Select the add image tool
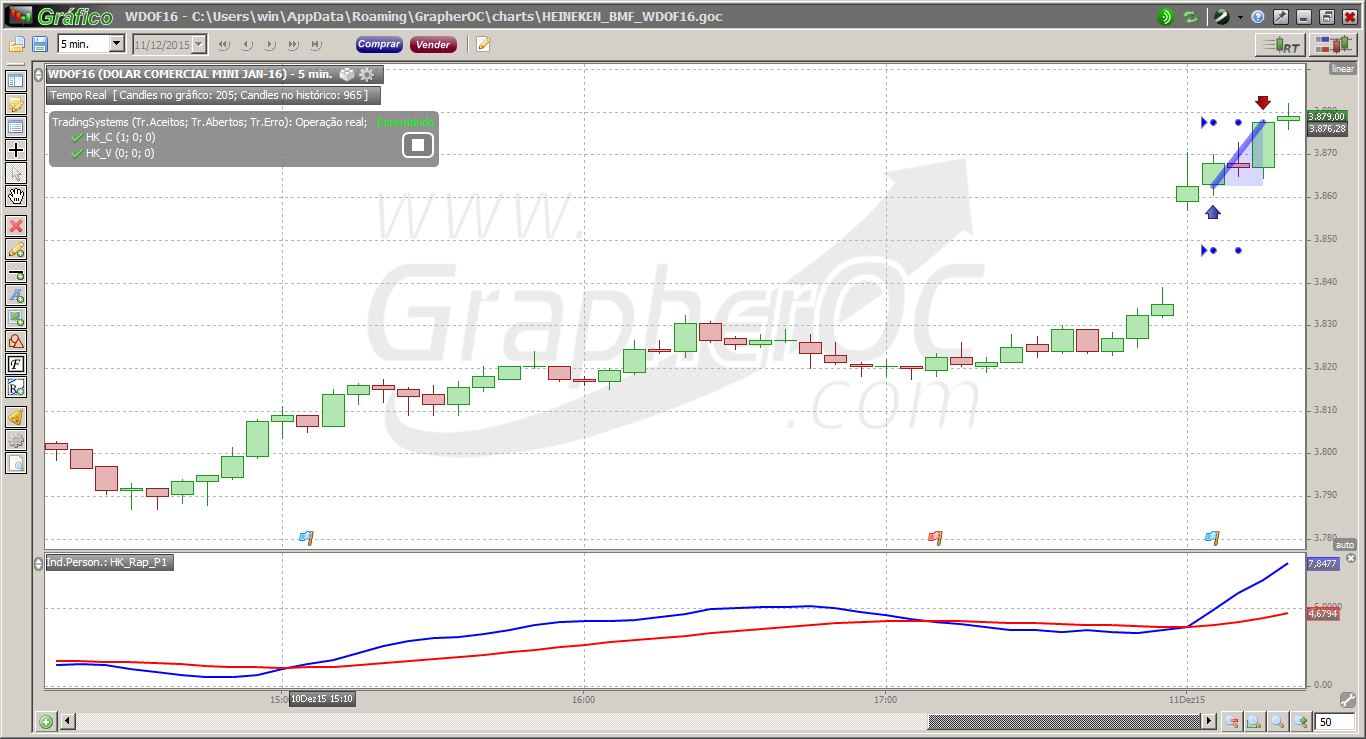This screenshot has height=739, width=1366. click(16, 318)
